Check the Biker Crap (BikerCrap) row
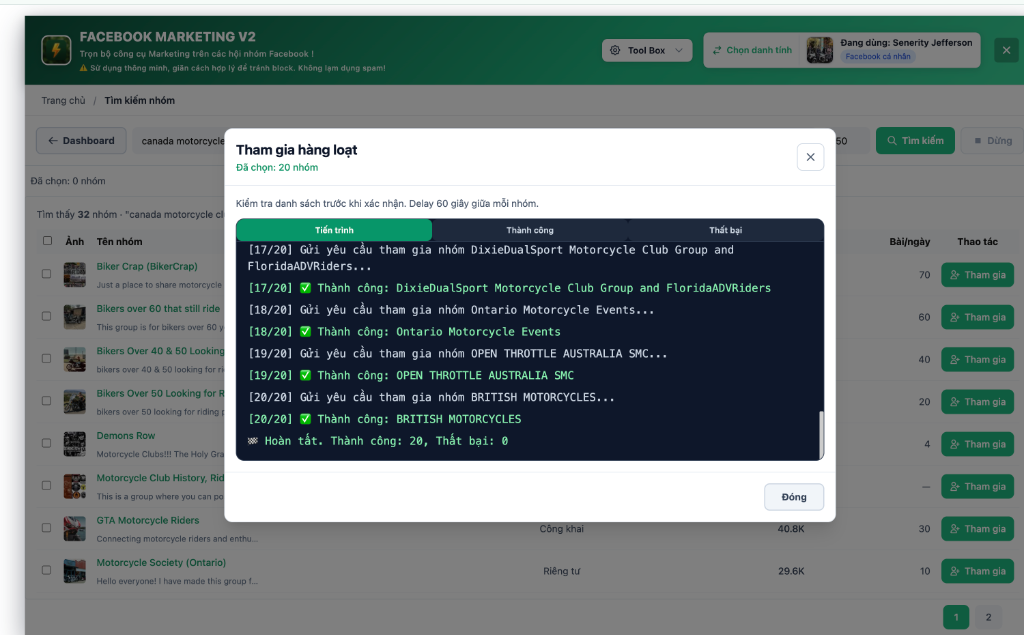Image resolution: width=1024 pixels, height=635 pixels. pos(46,274)
